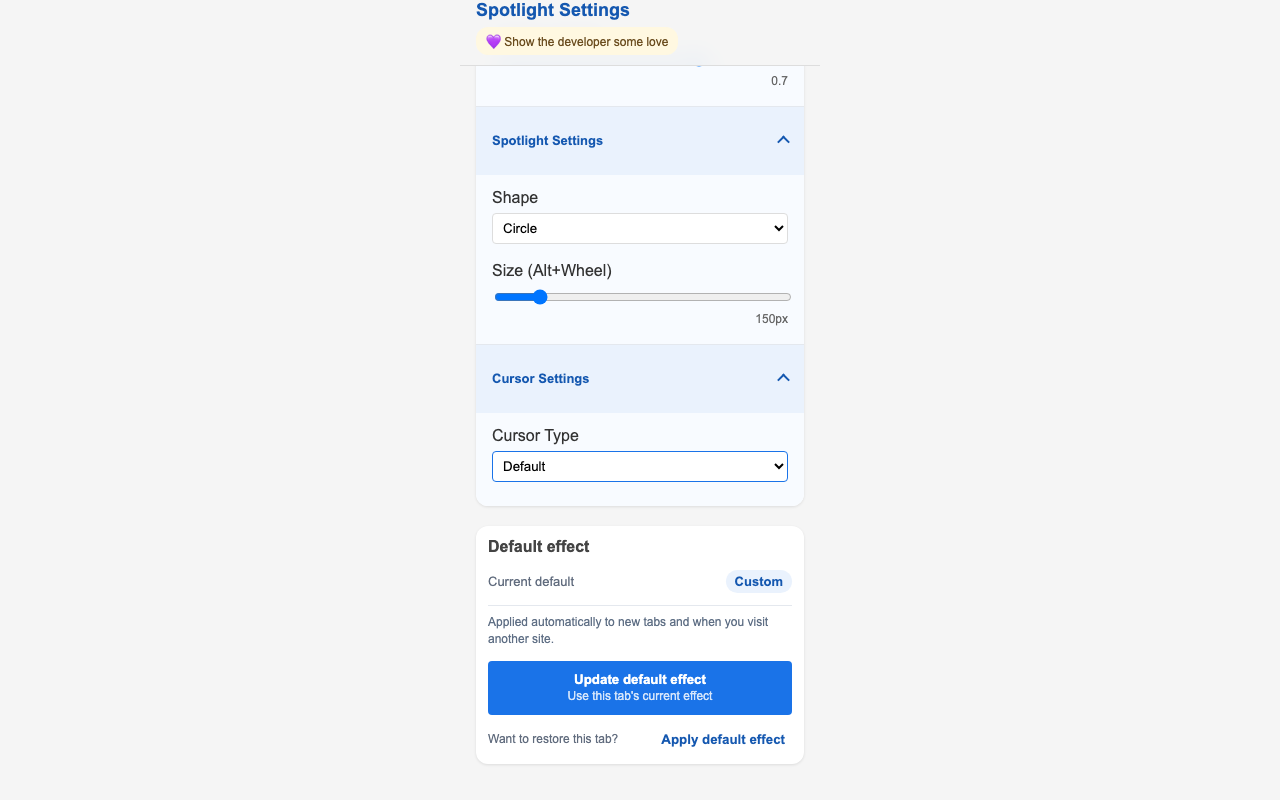This screenshot has height=800, width=1280.
Task: Click the Cursor Type dropdown's arrow indicator
Action: [779, 466]
